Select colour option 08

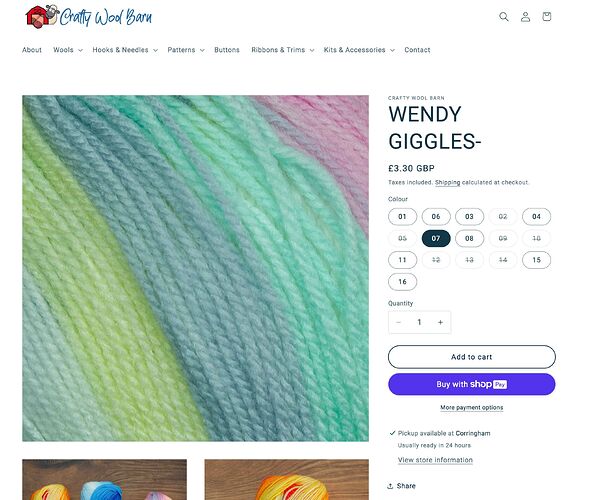pyautogui.click(x=469, y=238)
